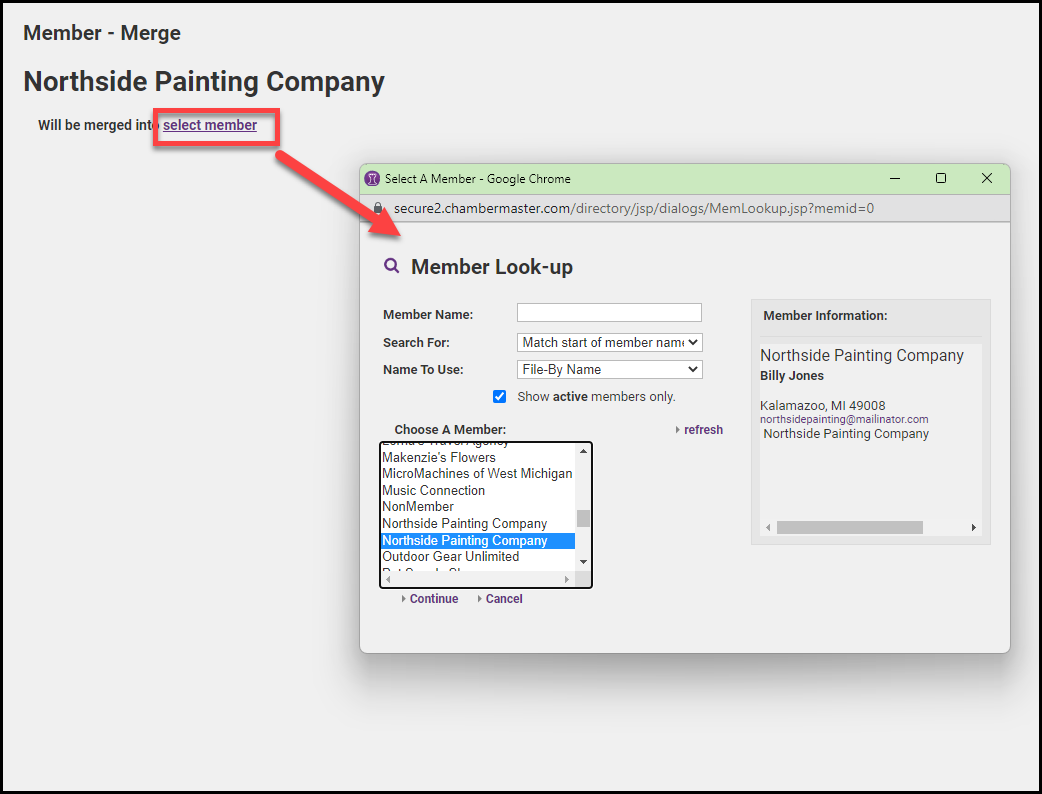Click the Cancel link
The width and height of the screenshot is (1042, 794).
coord(504,599)
